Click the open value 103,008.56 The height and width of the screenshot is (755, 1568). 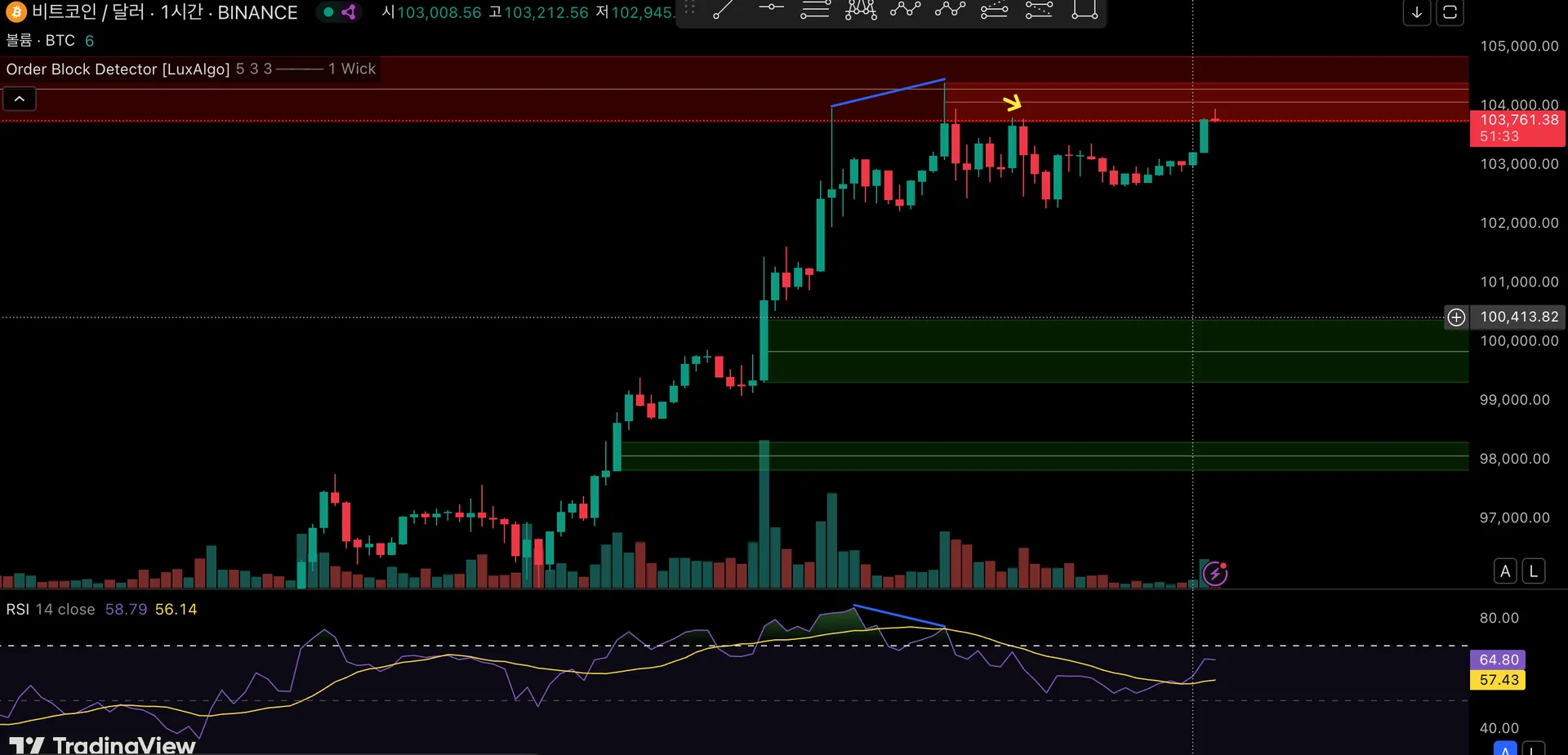439,12
